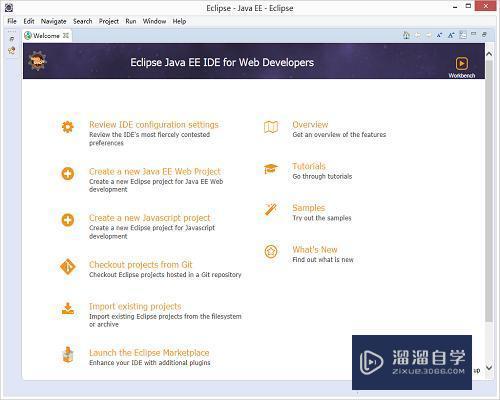Open Create a new Javascript project link
The width and height of the screenshot is (500, 400).
point(150,218)
